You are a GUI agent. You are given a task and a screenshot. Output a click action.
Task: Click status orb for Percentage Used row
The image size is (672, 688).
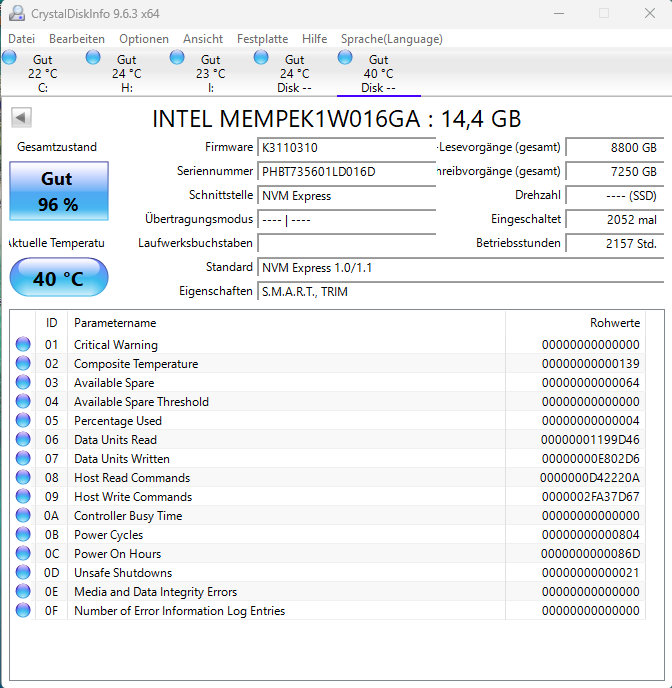[x=23, y=420]
